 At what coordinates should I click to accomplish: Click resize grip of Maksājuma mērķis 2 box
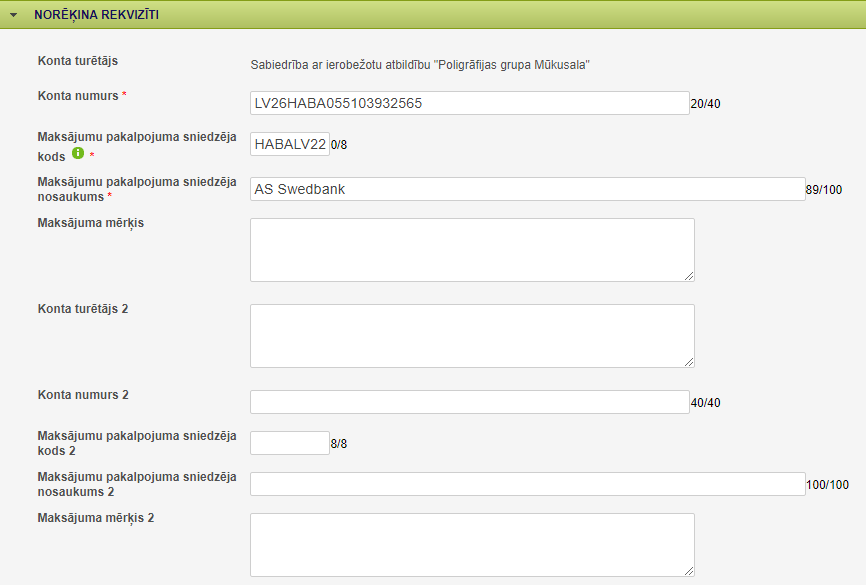(x=689, y=571)
